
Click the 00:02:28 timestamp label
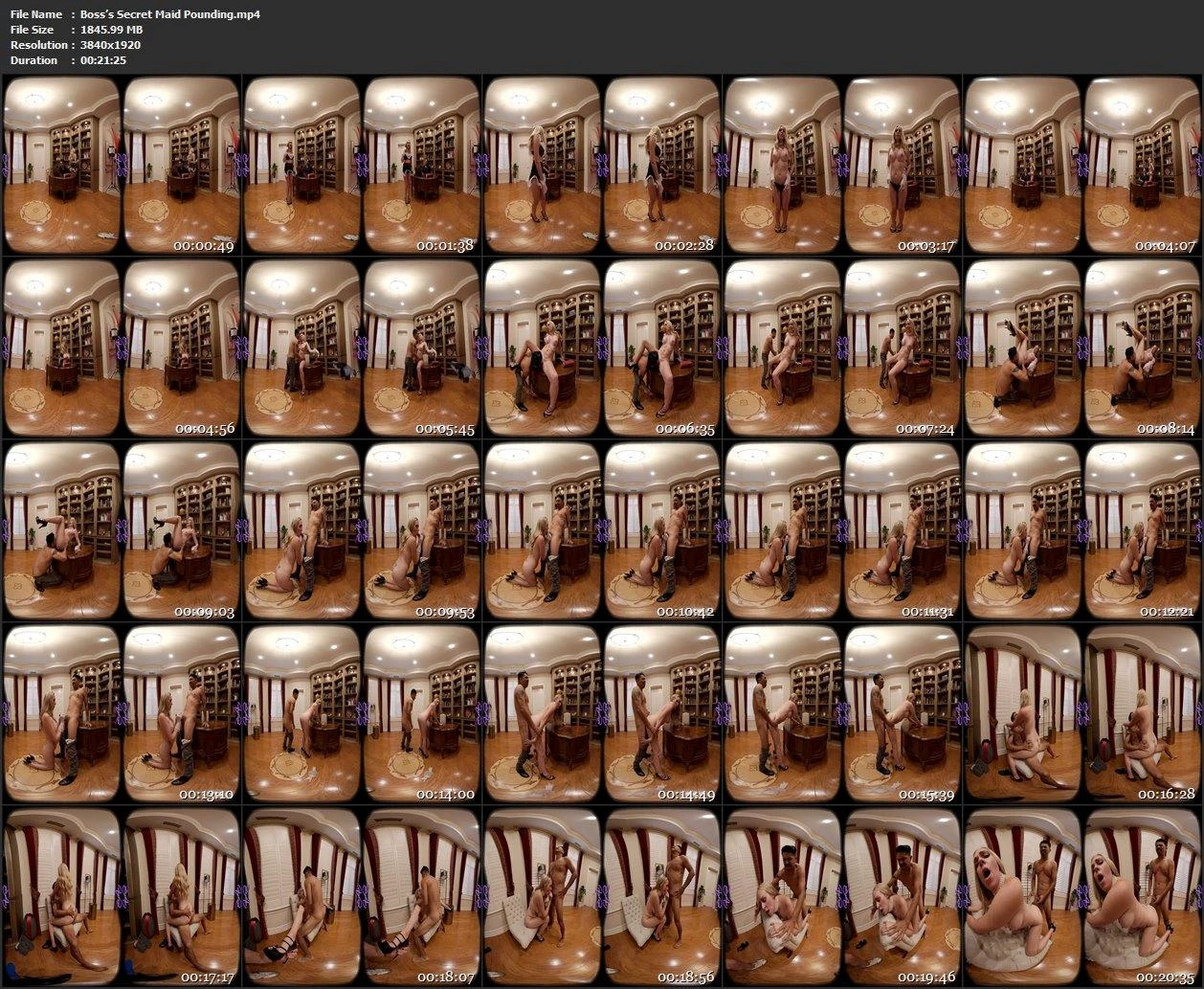point(685,246)
